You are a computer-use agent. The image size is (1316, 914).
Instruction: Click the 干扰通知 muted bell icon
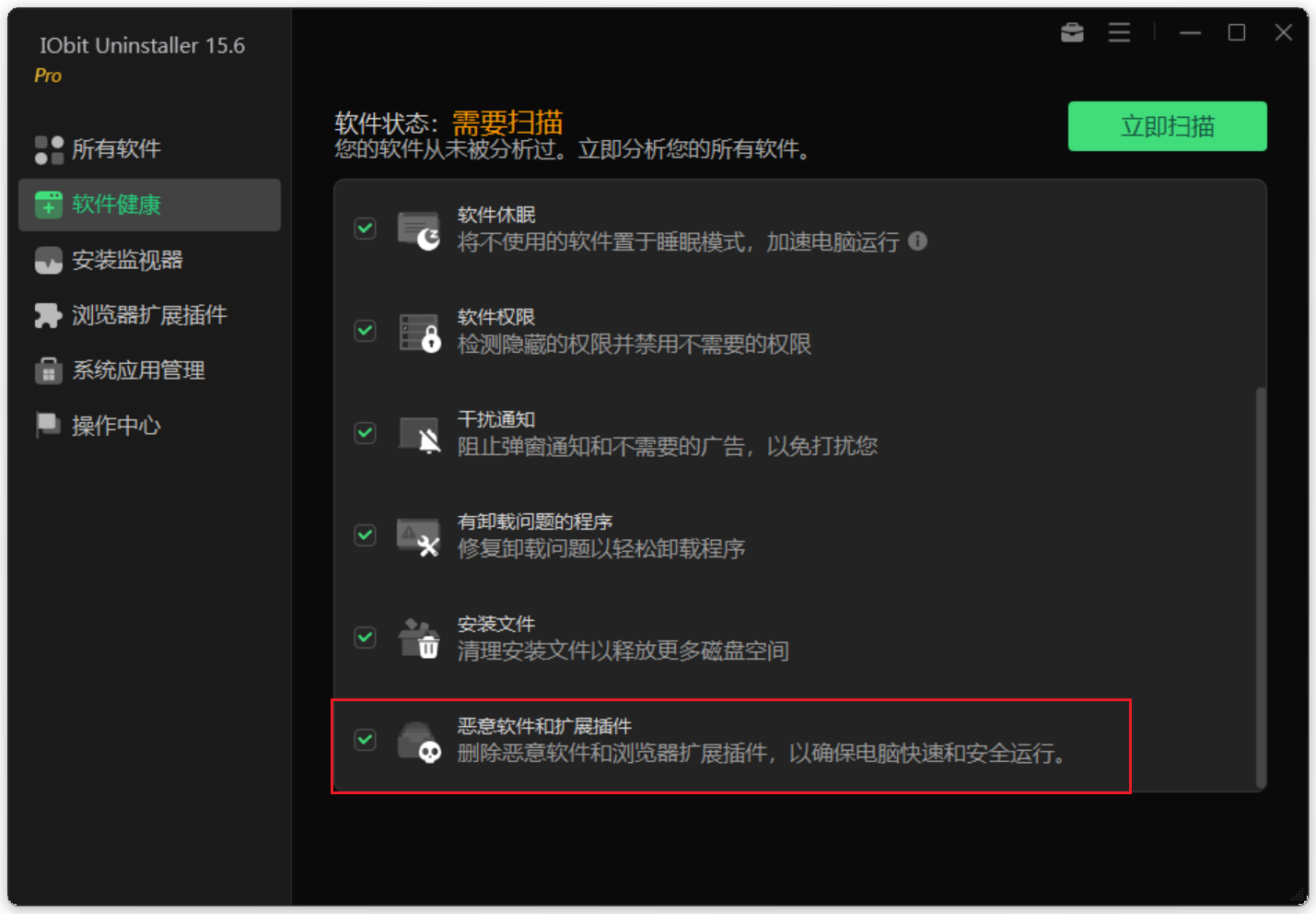(x=419, y=435)
